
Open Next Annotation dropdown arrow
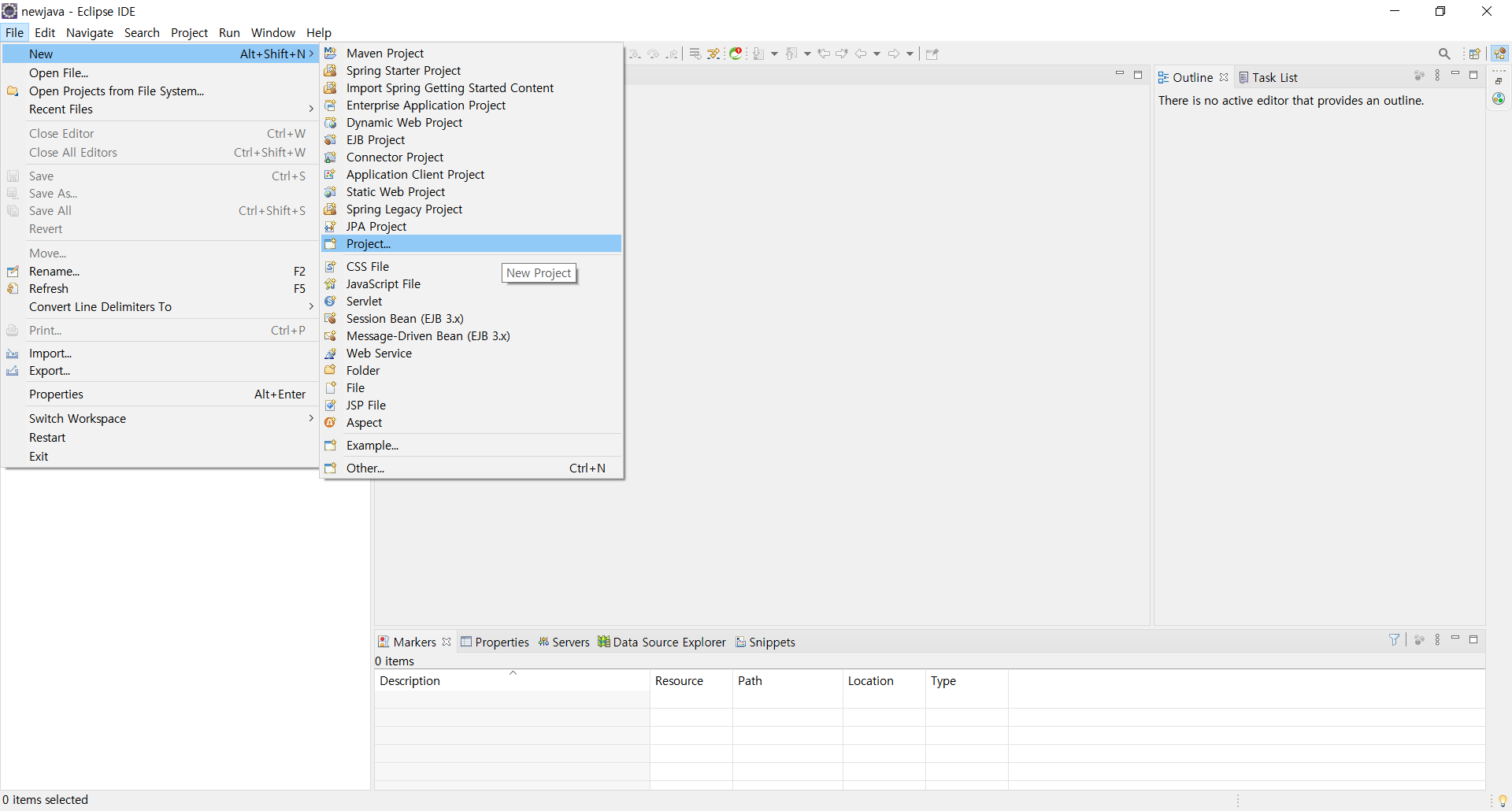[774, 54]
